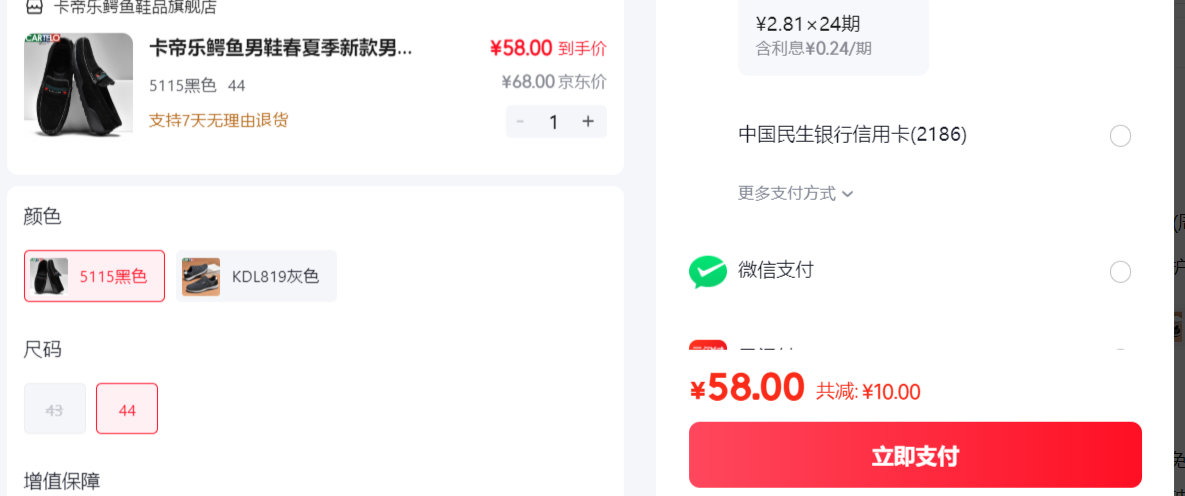Image resolution: width=1185 pixels, height=496 pixels.
Task: Increase quantity with the plus button
Action: pos(588,122)
